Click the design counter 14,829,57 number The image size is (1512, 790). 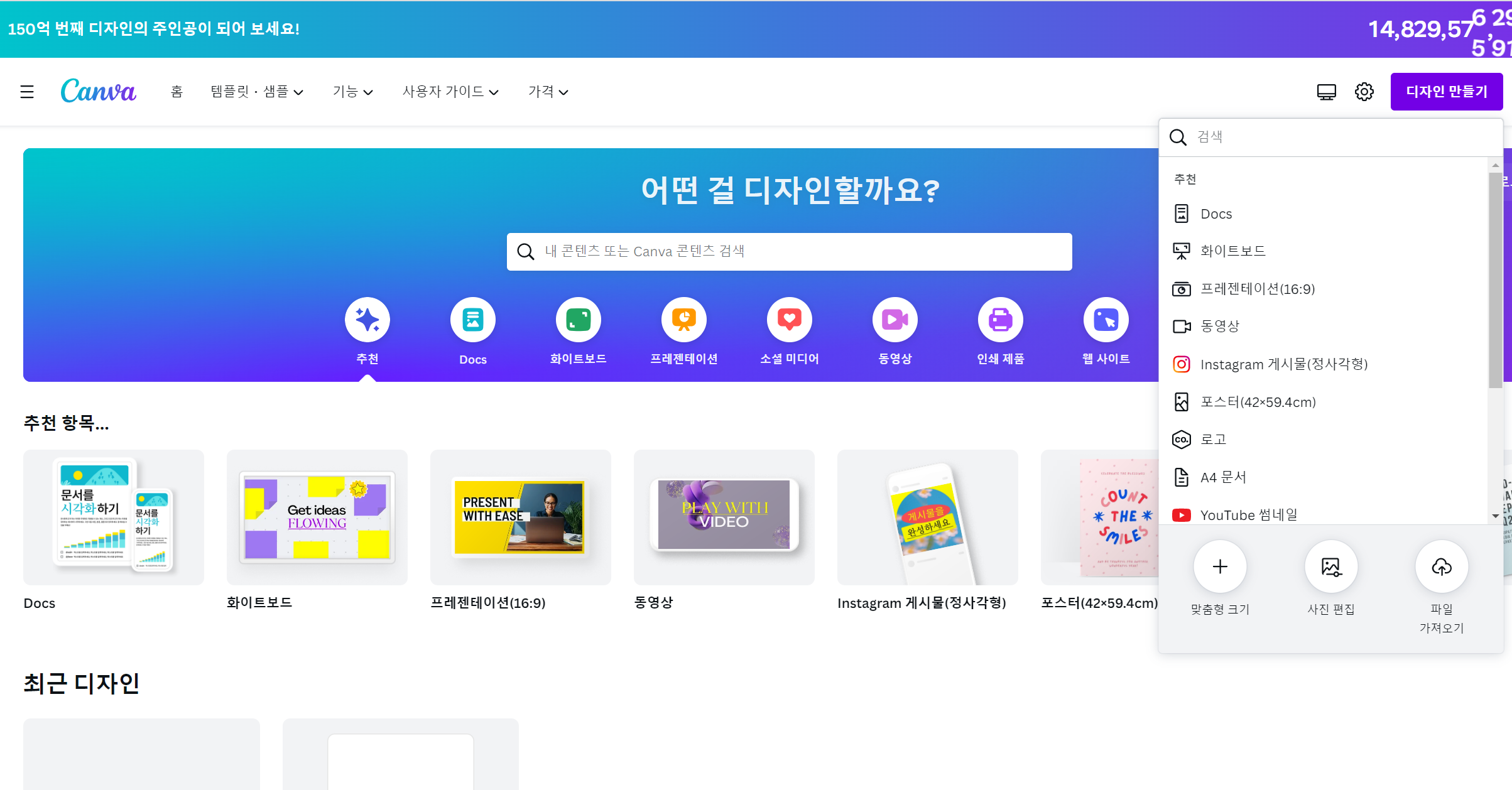click(x=1421, y=29)
